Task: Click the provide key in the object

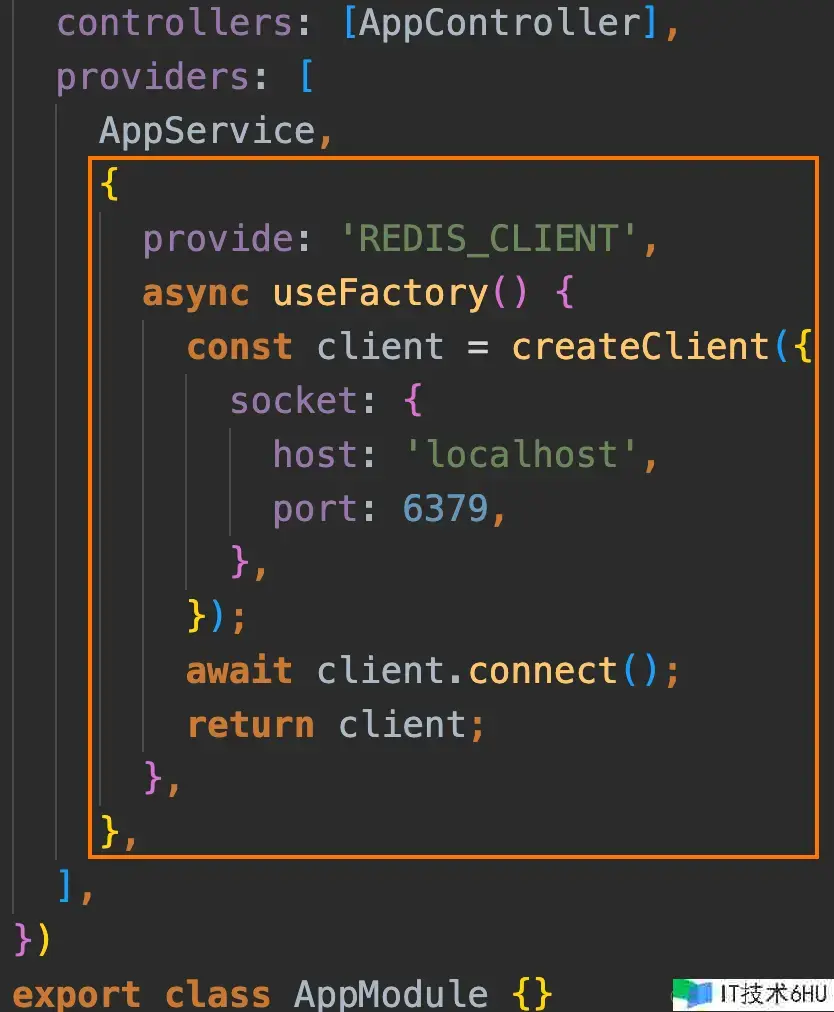Action: [218, 239]
